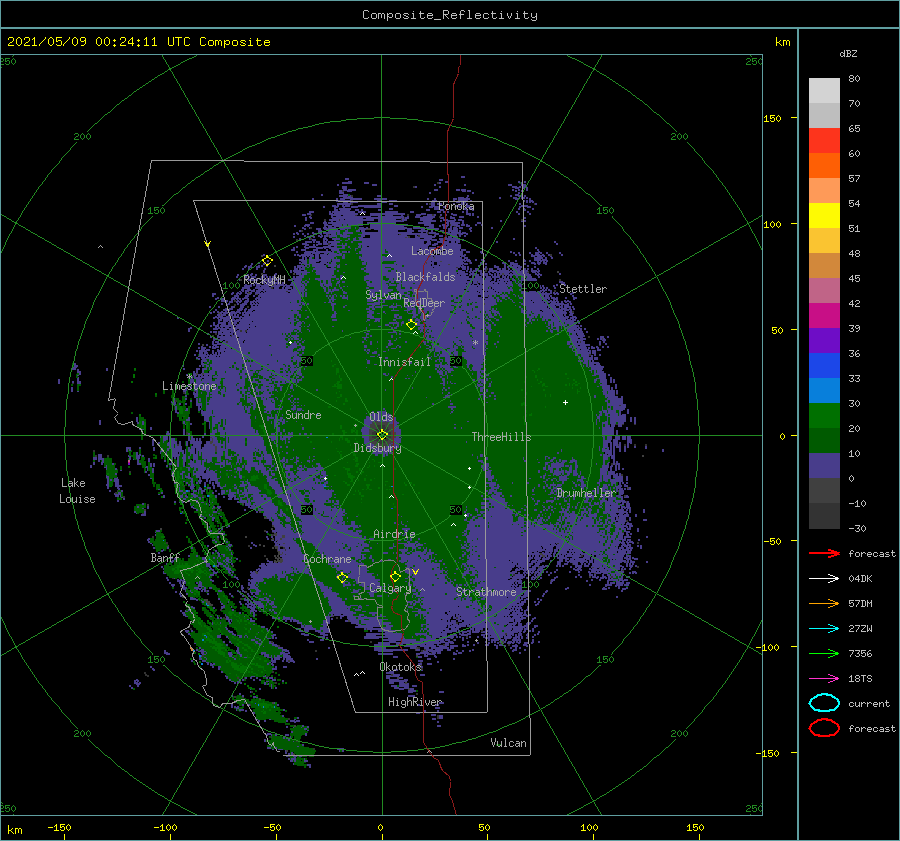The height and width of the screenshot is (841, 900).
Task: Click the -150 tick on bottom axis
Action: (59, 827)
